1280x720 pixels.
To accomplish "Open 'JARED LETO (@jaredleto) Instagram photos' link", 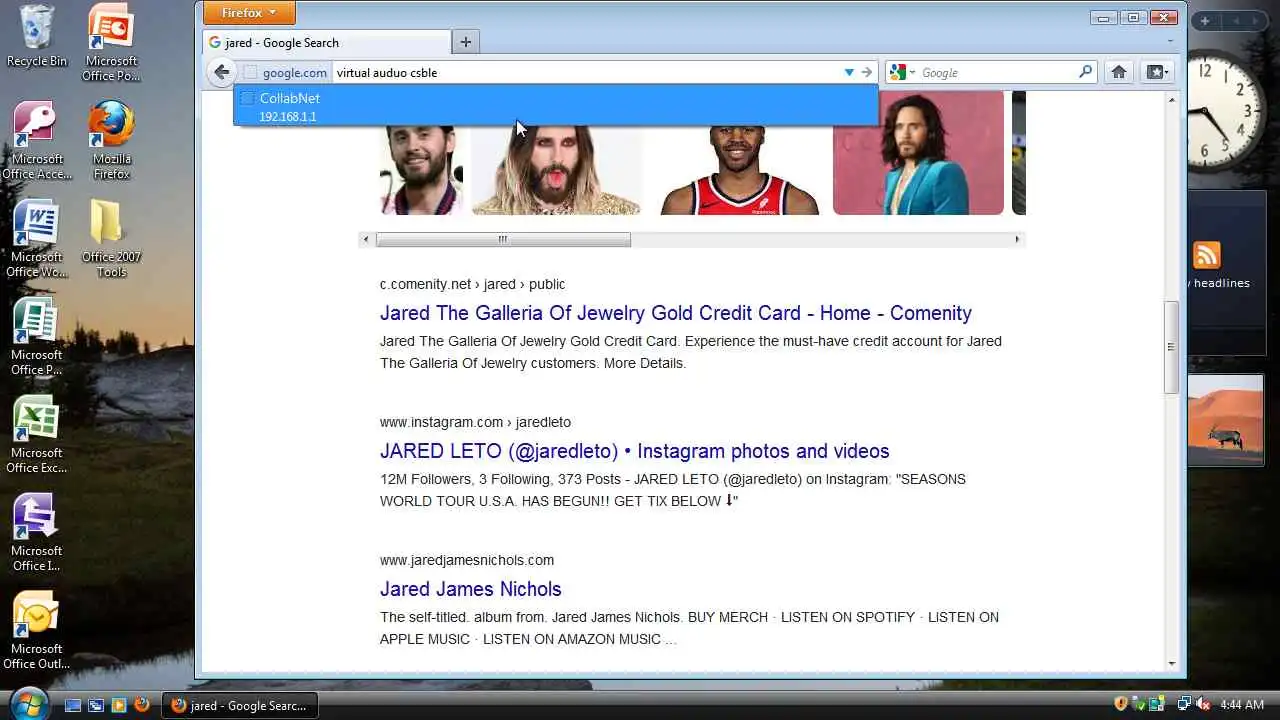I will (x=634, y=451).
